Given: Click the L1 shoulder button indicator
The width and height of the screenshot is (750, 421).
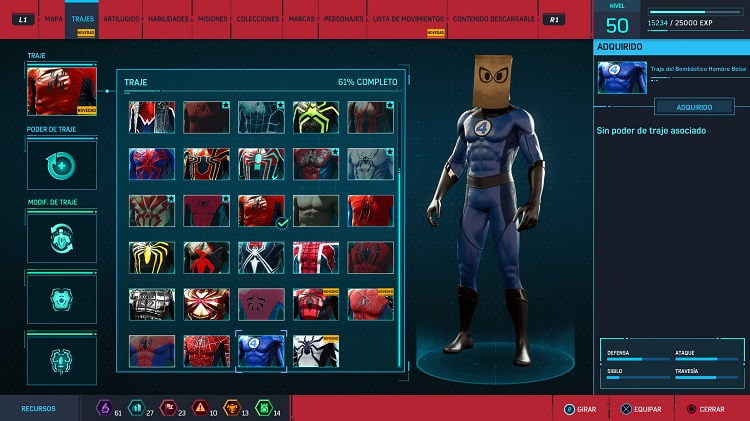Looking at the screenshot, I should tap(23, 20).
